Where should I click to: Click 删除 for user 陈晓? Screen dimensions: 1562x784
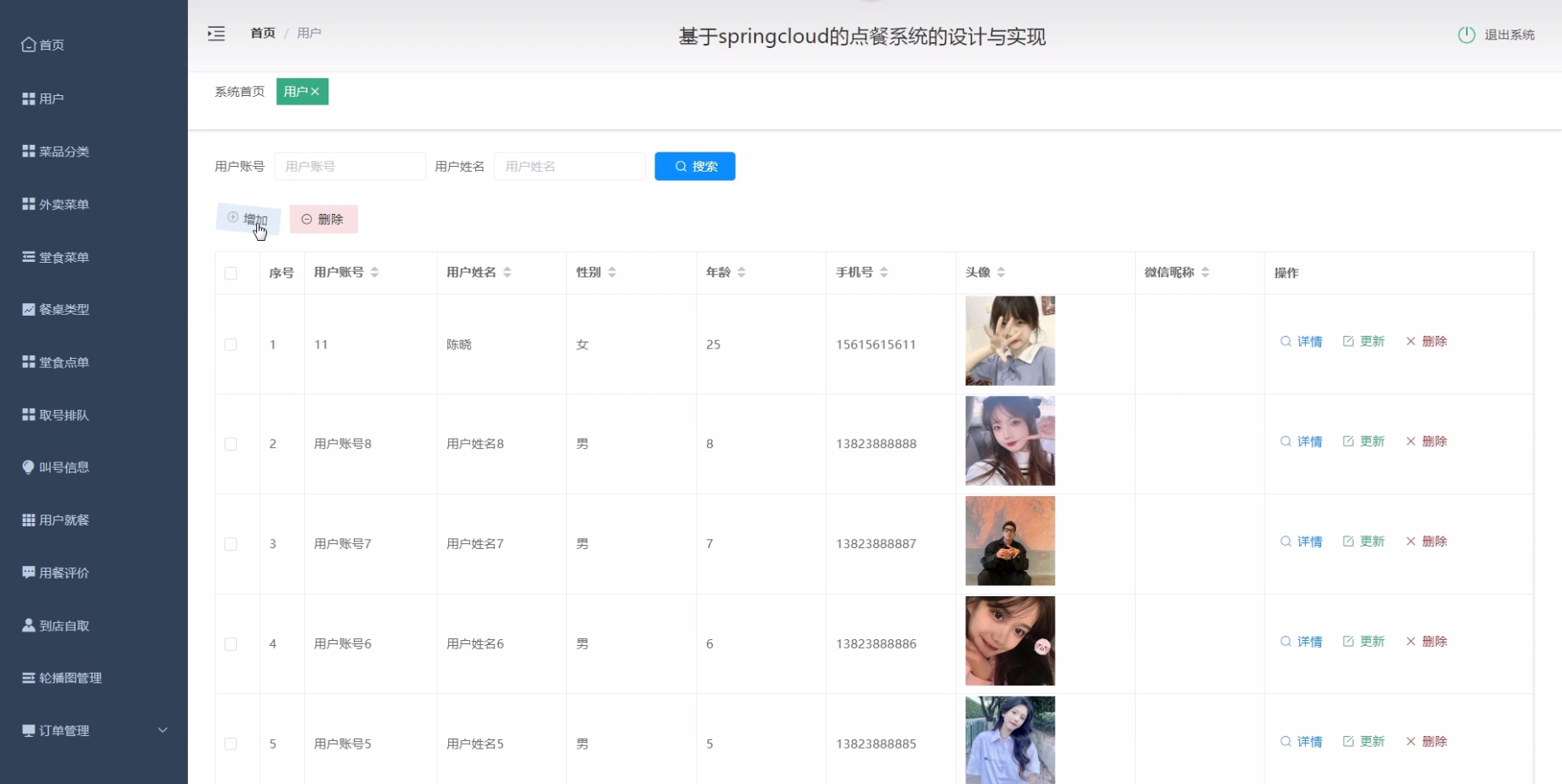1426,341
